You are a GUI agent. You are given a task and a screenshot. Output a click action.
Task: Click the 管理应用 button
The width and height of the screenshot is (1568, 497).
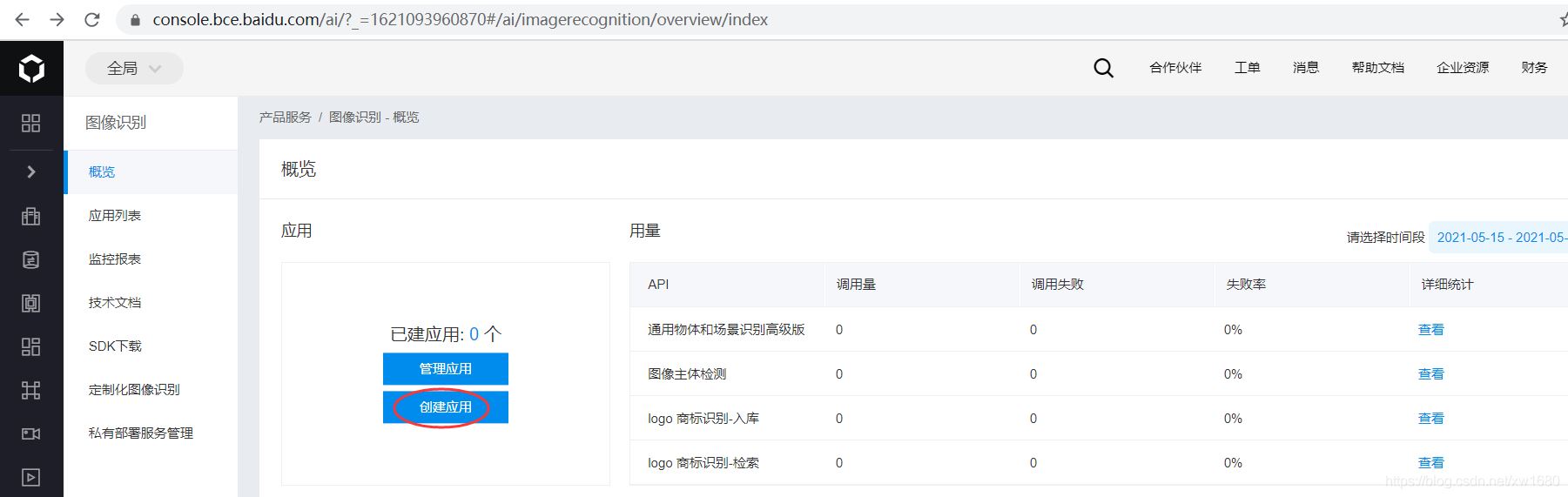445,369
